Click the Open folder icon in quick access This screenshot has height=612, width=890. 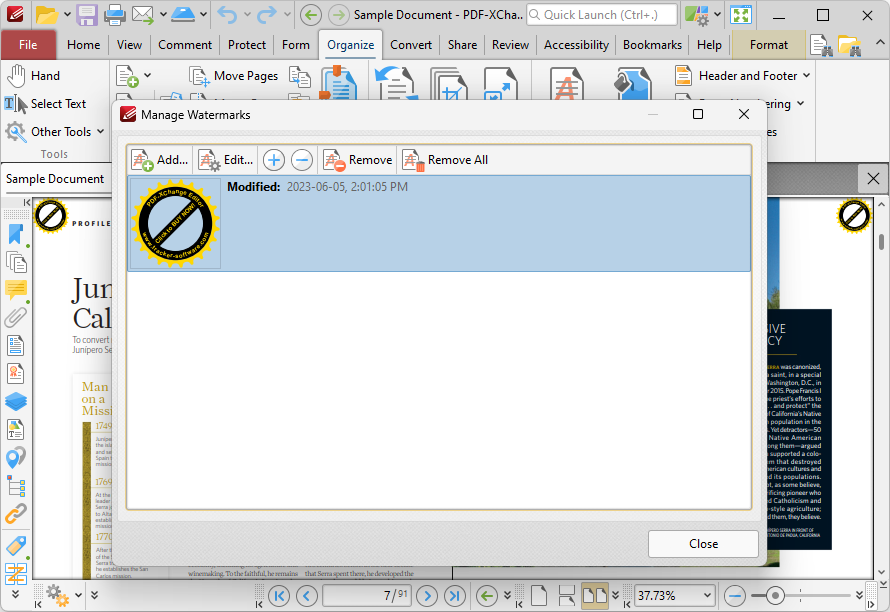(x=47, y=15)
